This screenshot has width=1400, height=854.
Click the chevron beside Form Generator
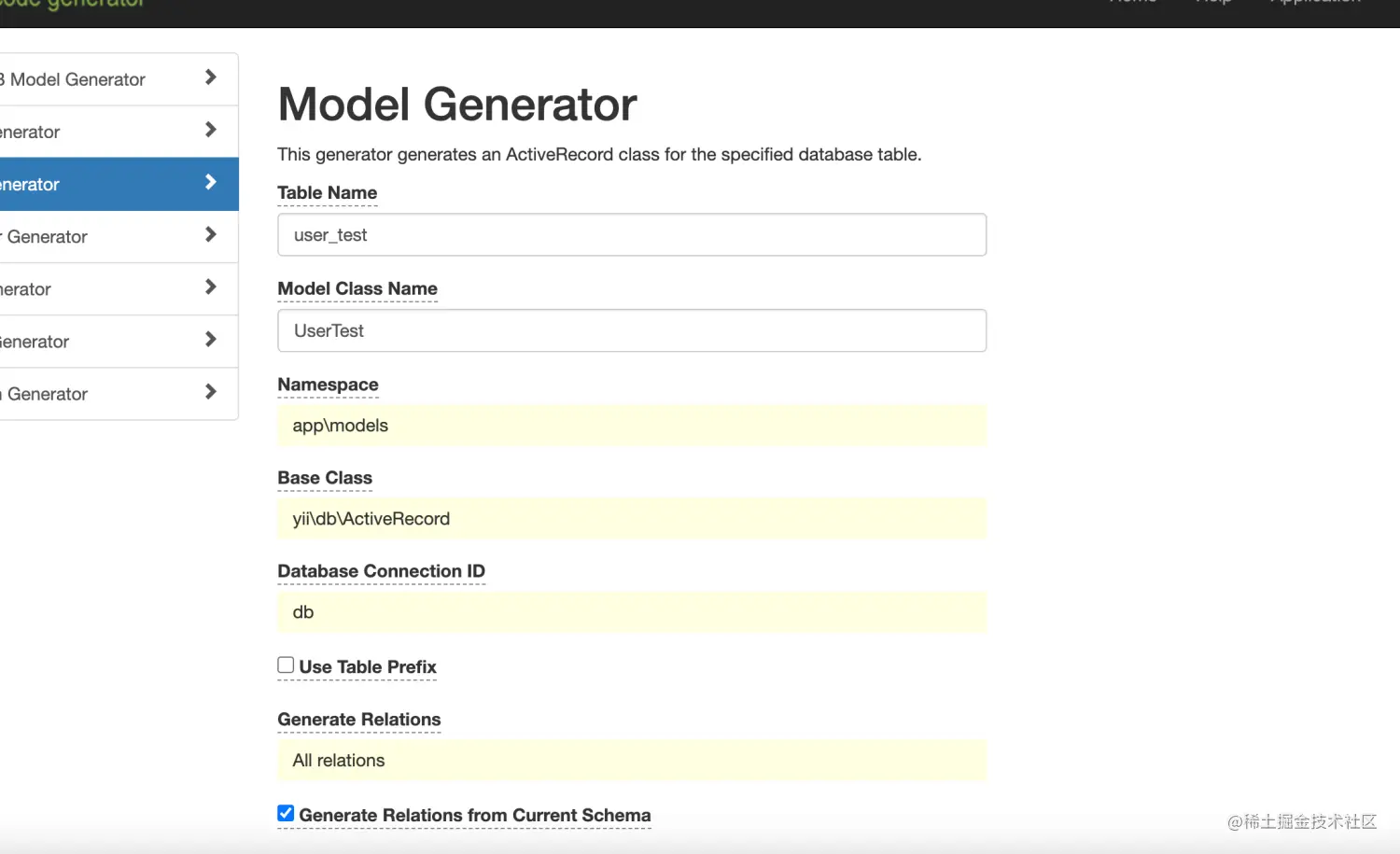point(210,287)
